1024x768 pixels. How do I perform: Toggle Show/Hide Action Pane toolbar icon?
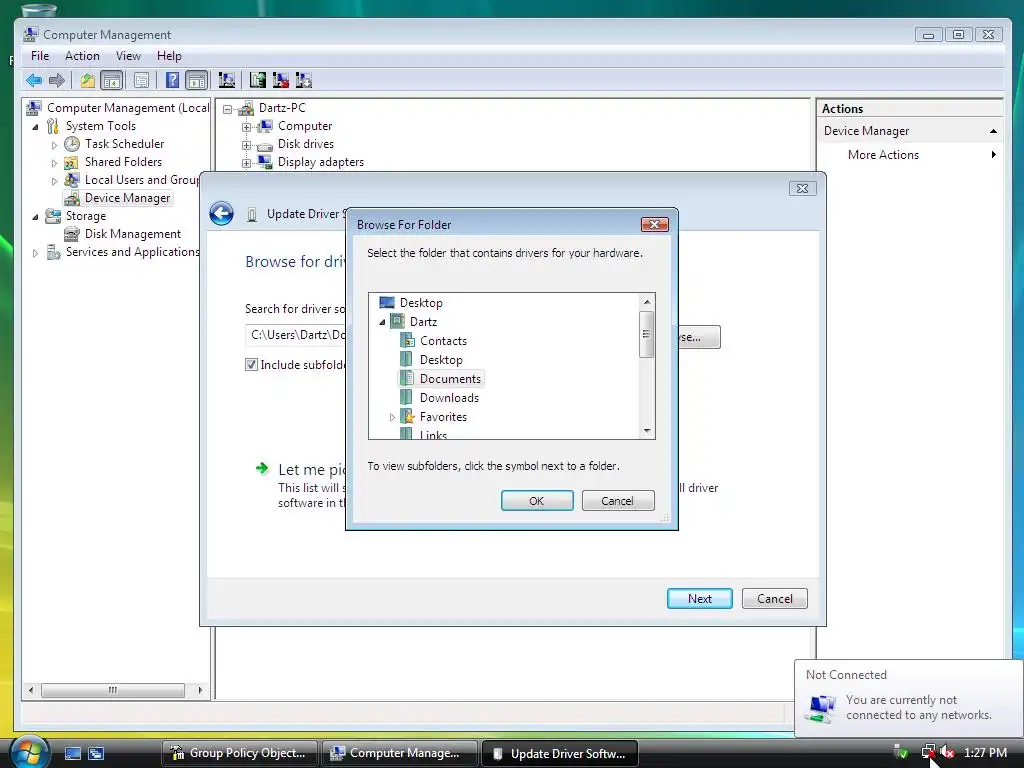pos(197,80)
